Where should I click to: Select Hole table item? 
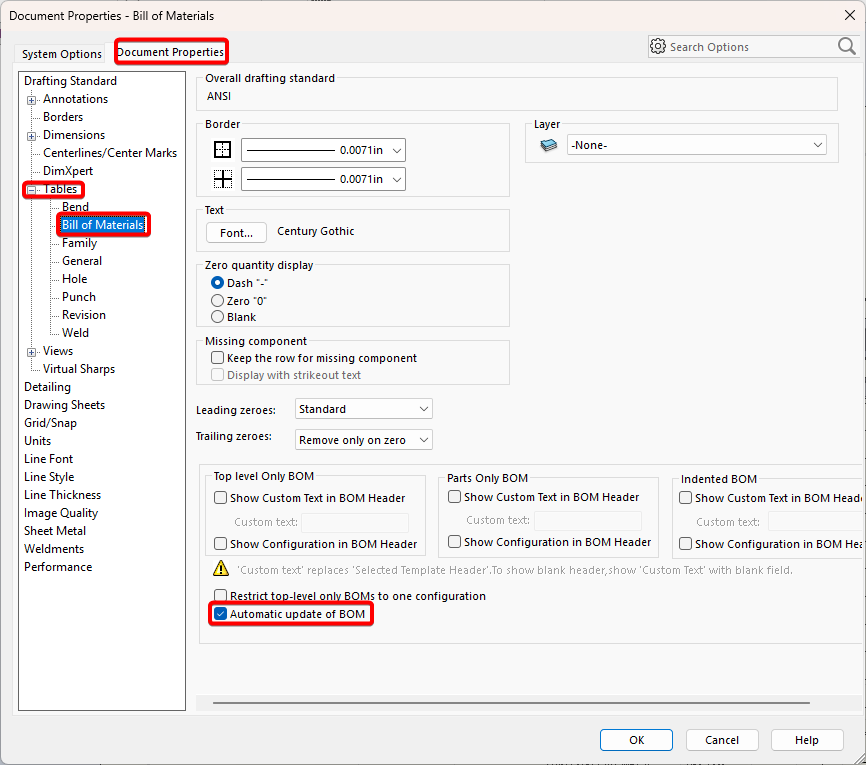click(x=75, y=278)
